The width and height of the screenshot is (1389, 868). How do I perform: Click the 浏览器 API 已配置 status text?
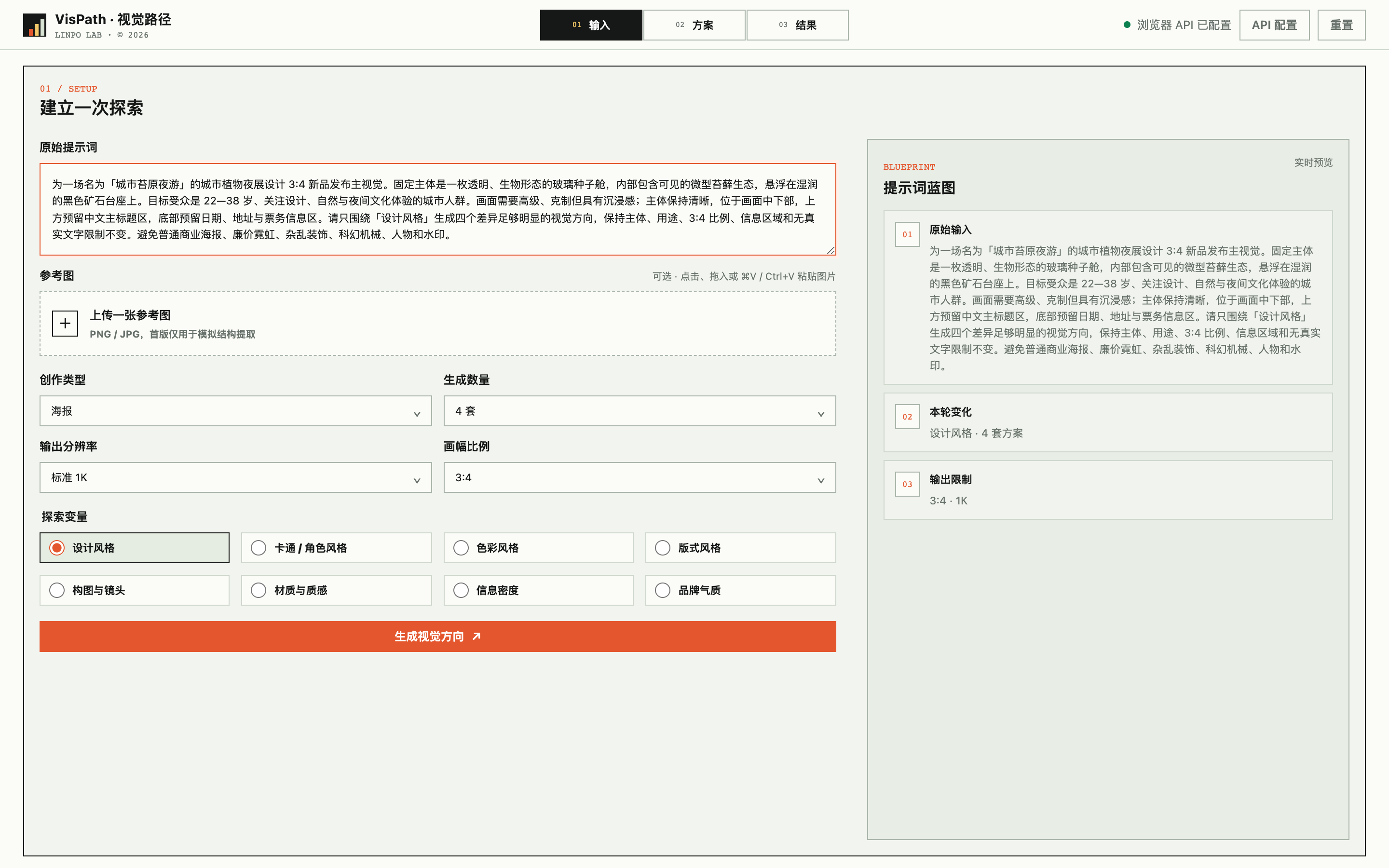(x=1184, y=25)
